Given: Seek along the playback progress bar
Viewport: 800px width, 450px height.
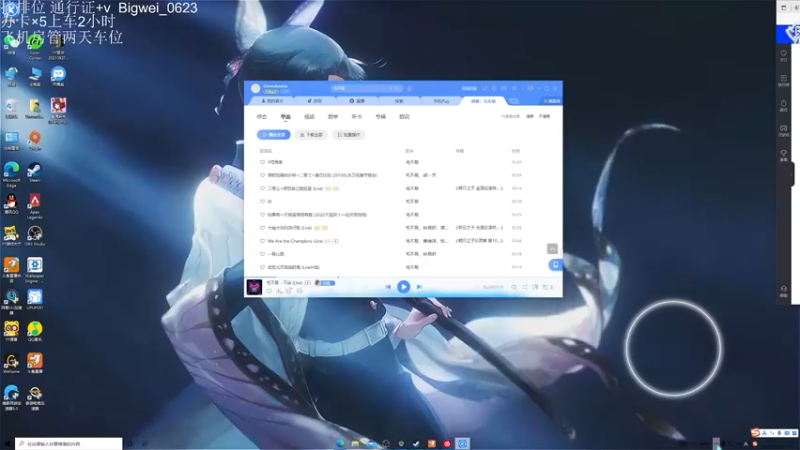Looking at the screenshot, I should tap(403, 278).
